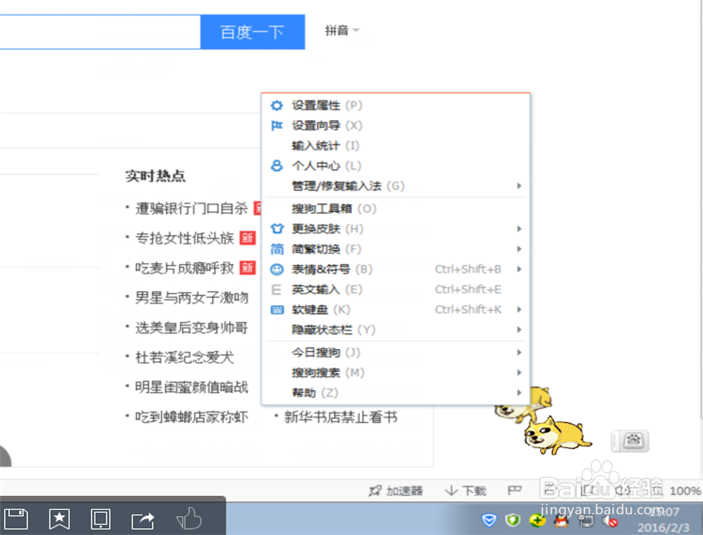Open hot topic 吃到蟑螂店家称虾
The height and width of the screenshot is (535, 703).
click(191, 417)
